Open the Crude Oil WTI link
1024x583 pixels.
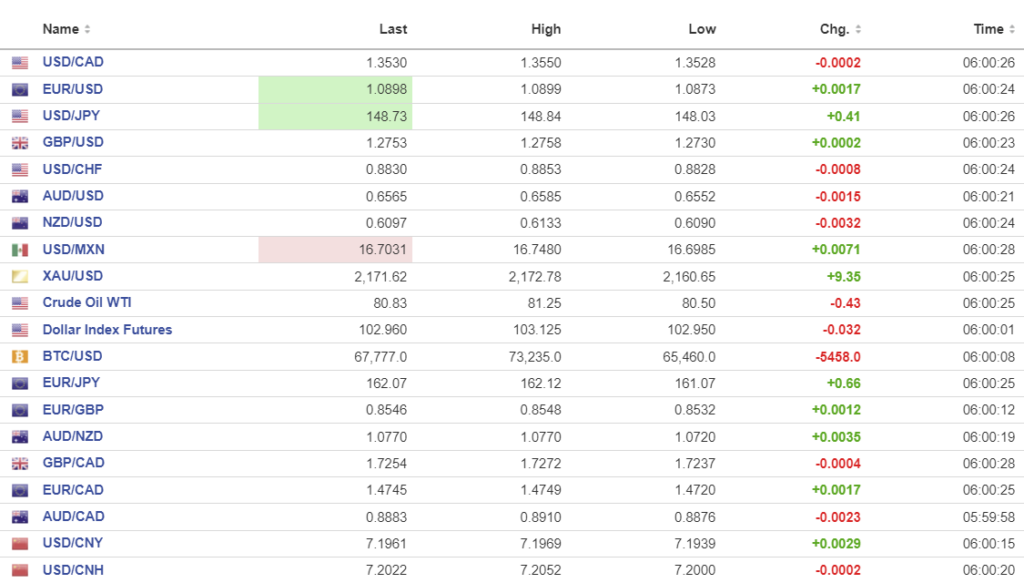pyautogui.click(x=87, y=302)
